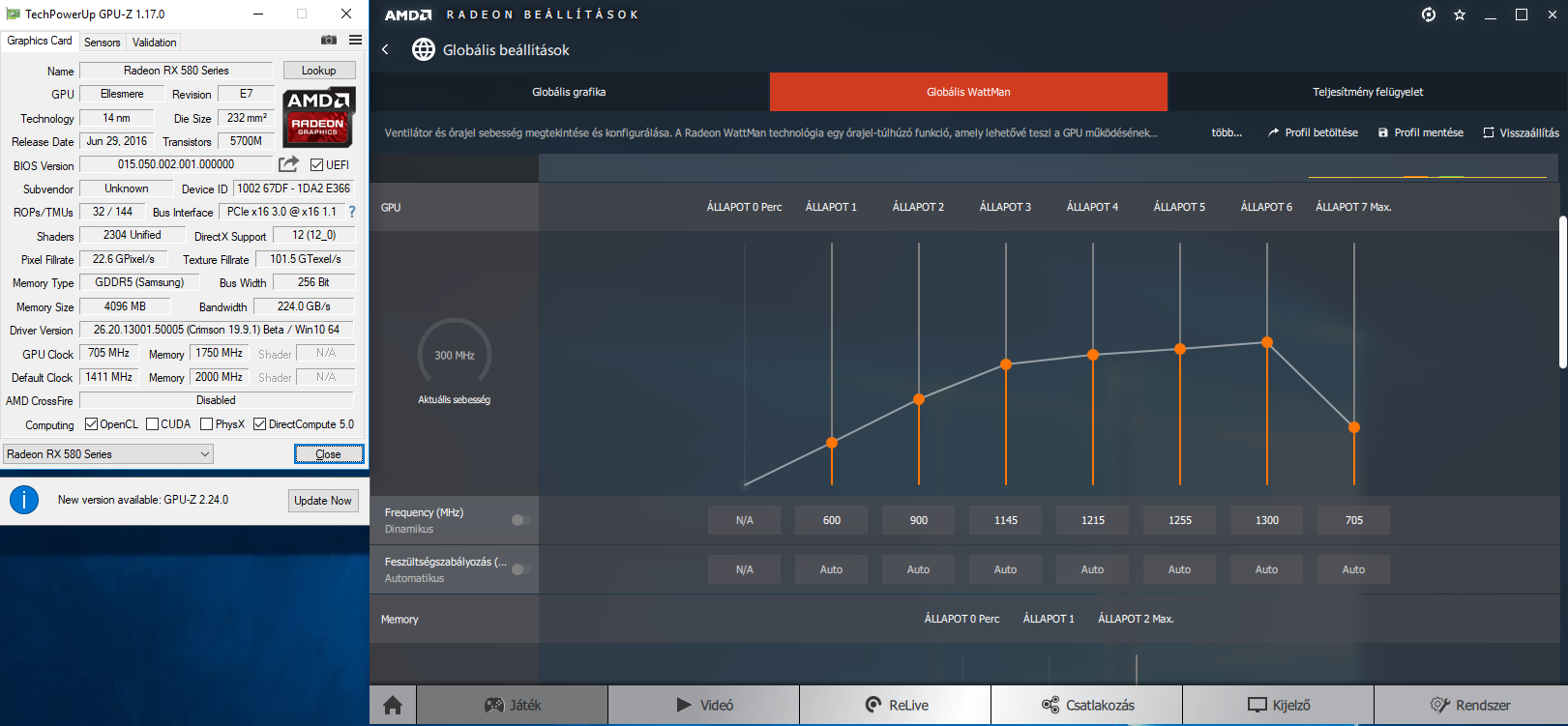
Task: Click the ÁLLAPOT 7 Max. slider point
Action: [x=1354, y=427]
